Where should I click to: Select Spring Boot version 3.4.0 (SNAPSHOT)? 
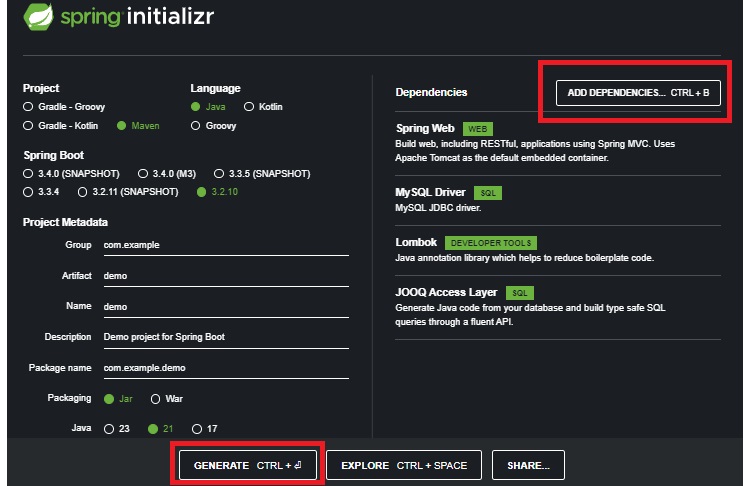[x=28, y=173]
